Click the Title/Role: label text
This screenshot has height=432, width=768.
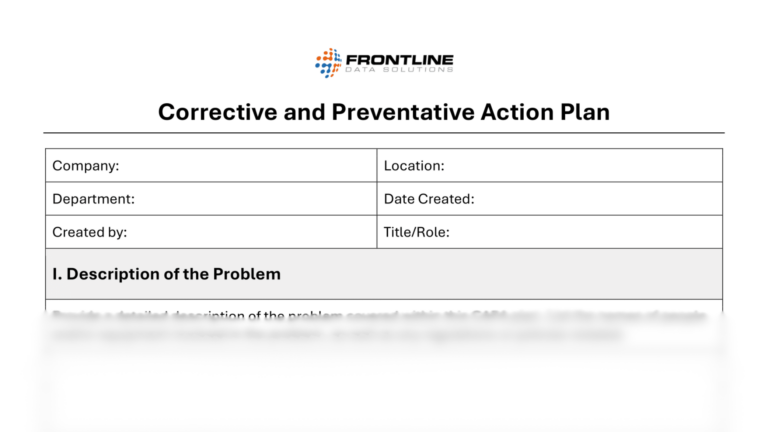click(x=417, y=232)
